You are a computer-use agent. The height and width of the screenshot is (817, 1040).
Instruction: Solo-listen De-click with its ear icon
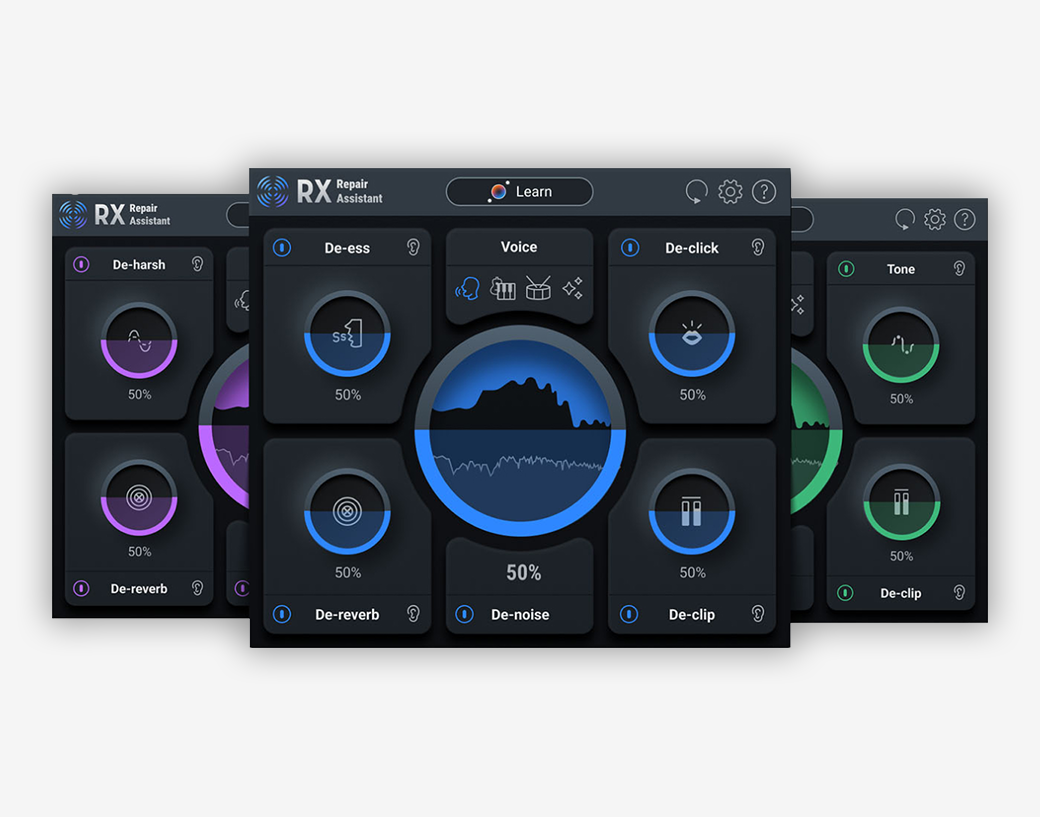pyautogui.click(x=758, y=247)
